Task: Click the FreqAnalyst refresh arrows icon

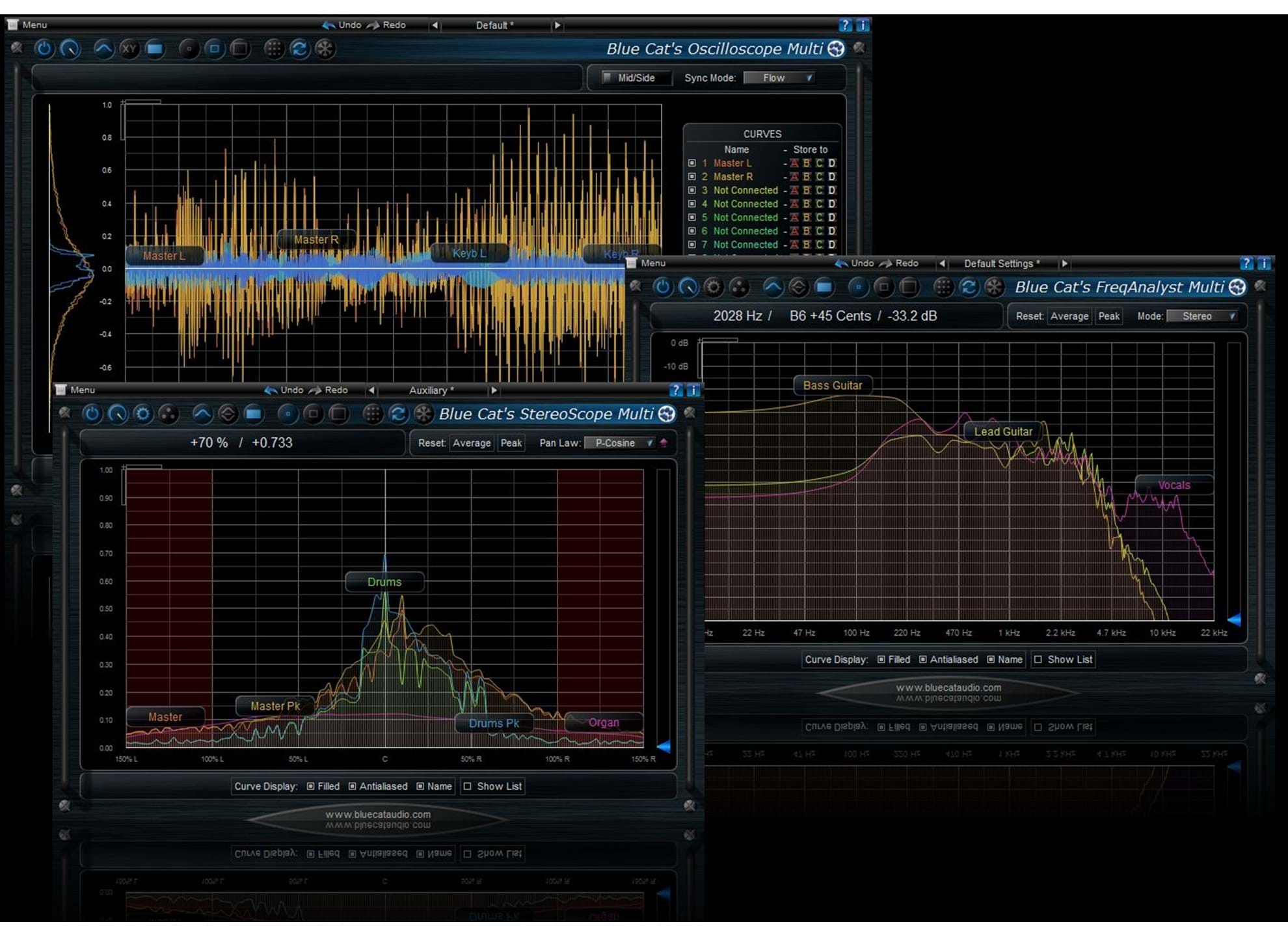Action: [x=969, y=287]
